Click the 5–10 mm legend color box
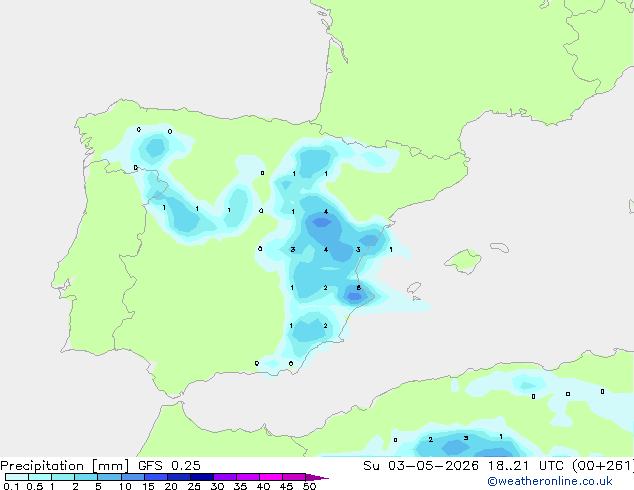Screen dimensions: 634x490 [x=109, y=477]
